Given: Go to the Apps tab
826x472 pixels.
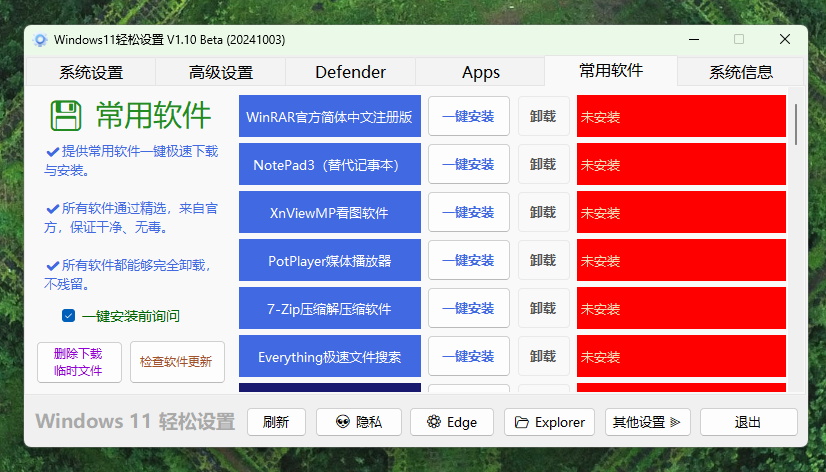Looking at the screenshot, I should (x=480, y=72).
